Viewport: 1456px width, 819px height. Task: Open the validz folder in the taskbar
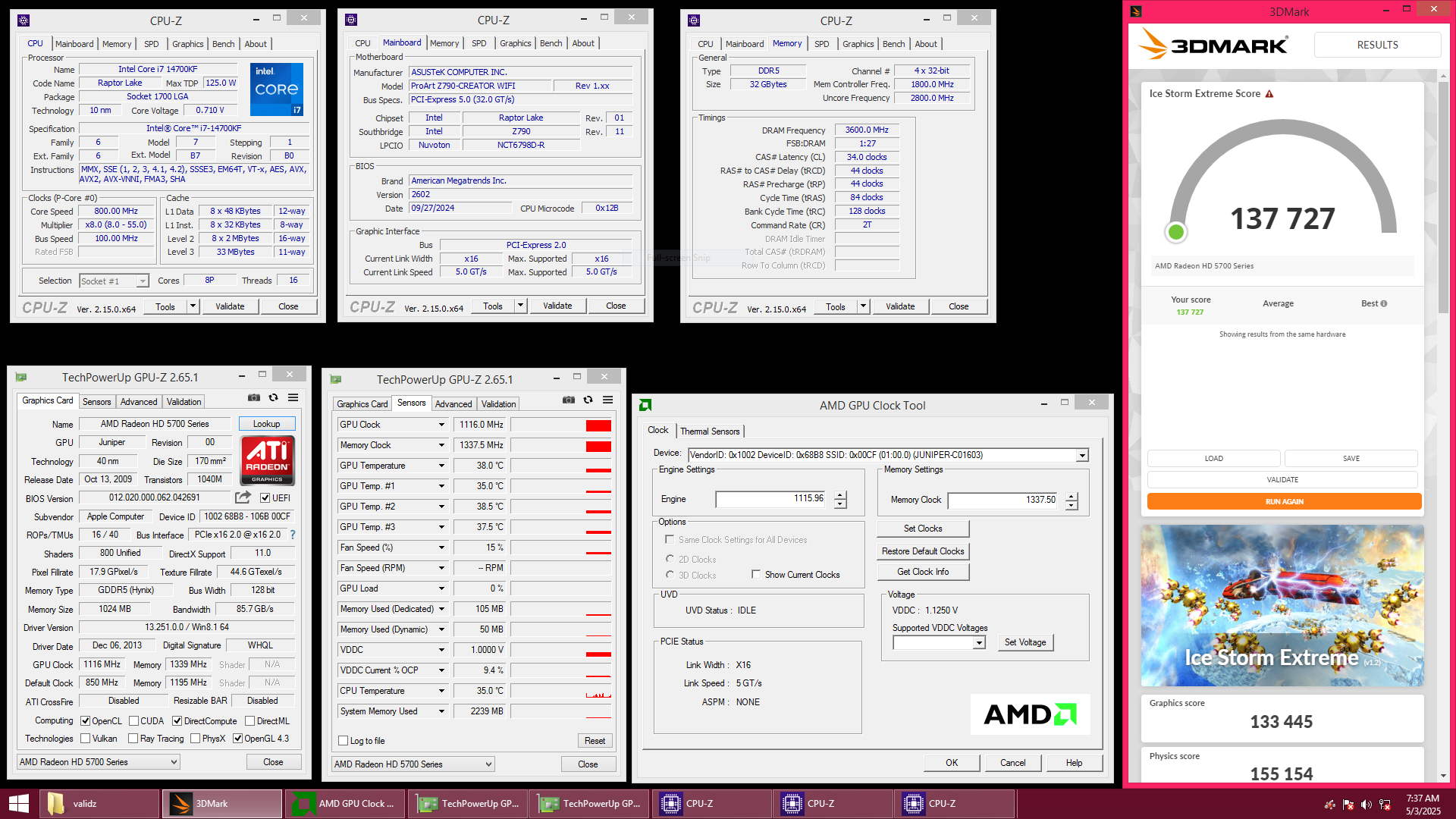coord(99,804)
